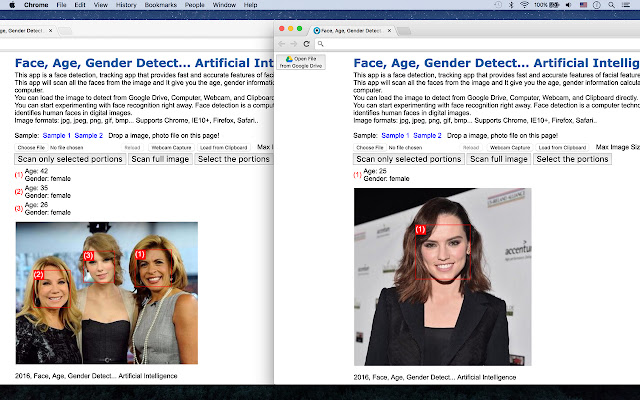640x400 pixels.
Task: Click face marker (2) in left photo
Action: (39, 275)
